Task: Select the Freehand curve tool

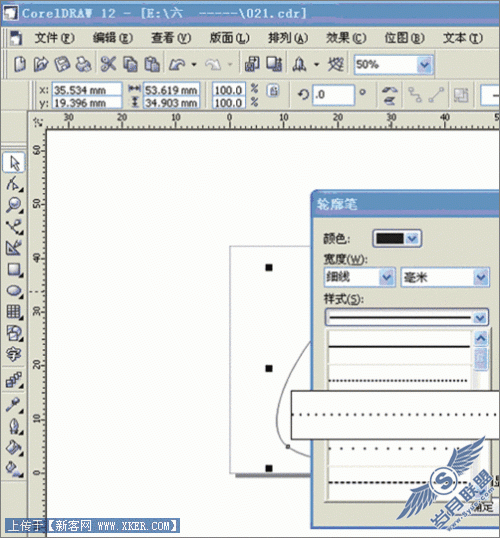Action: [x=14, y=227]
